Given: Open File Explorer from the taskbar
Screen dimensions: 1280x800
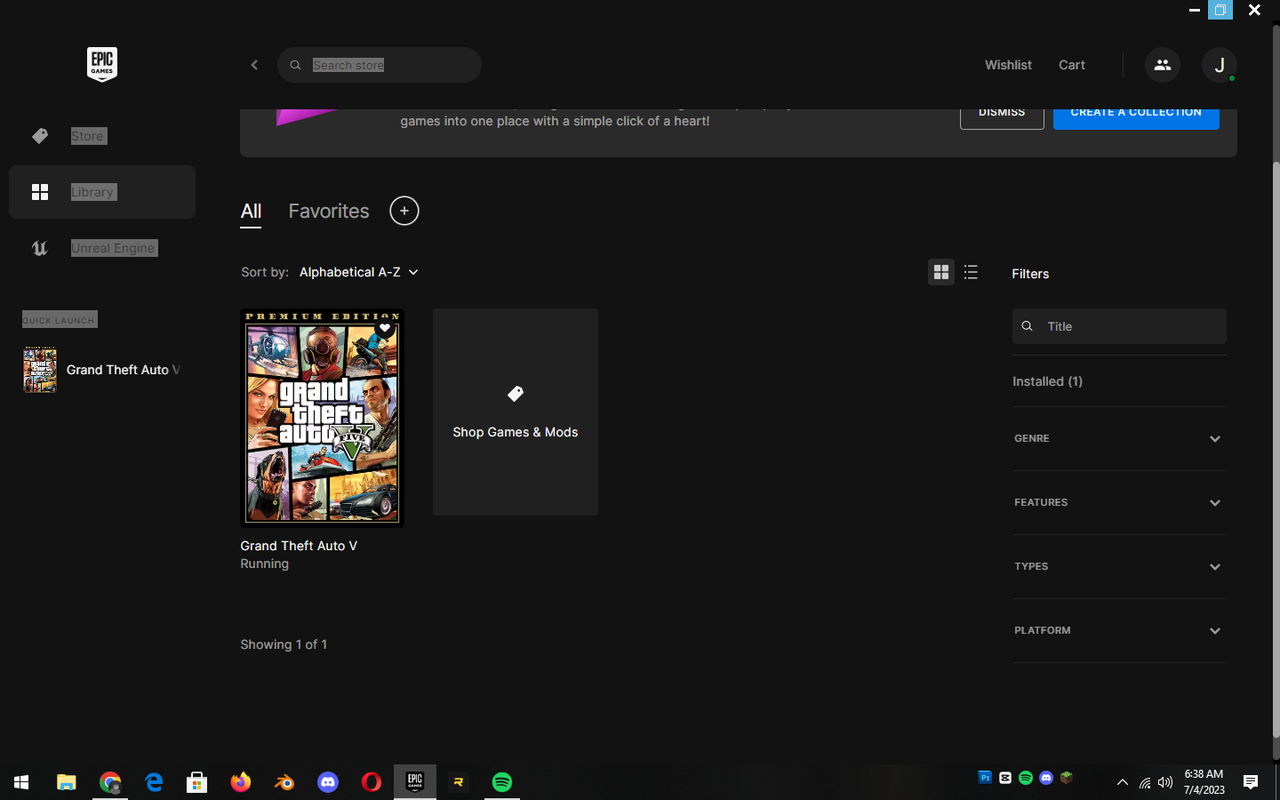Looking at the screenshot, I should pyautogui.click(x=66, y=782).
